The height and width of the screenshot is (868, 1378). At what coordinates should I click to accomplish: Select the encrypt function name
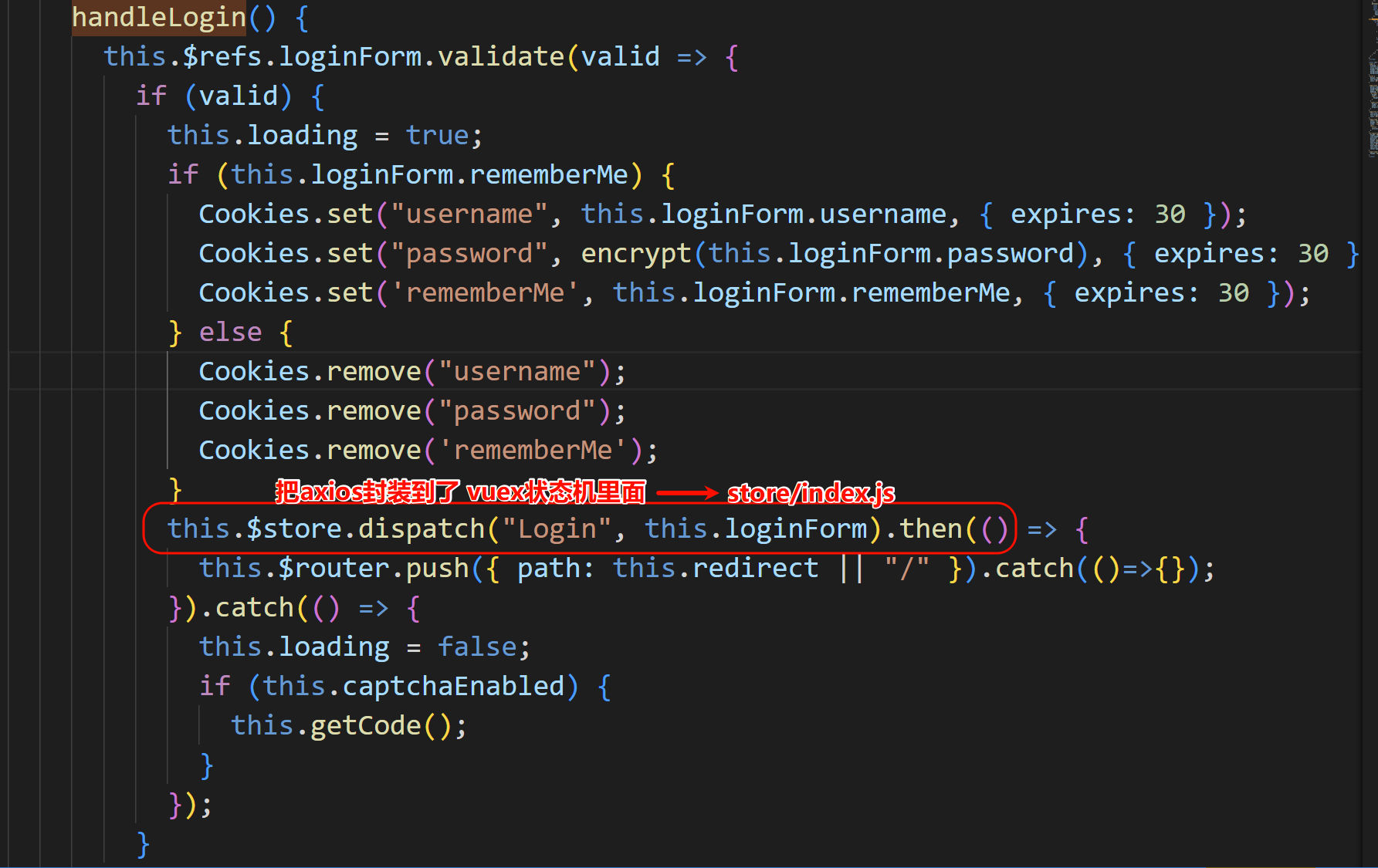coord(635,253)
